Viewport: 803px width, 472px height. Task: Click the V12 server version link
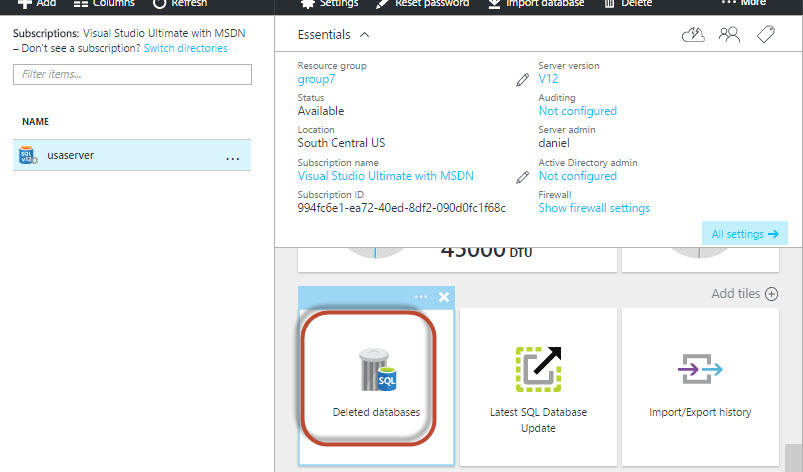click(x=548, y=79)
